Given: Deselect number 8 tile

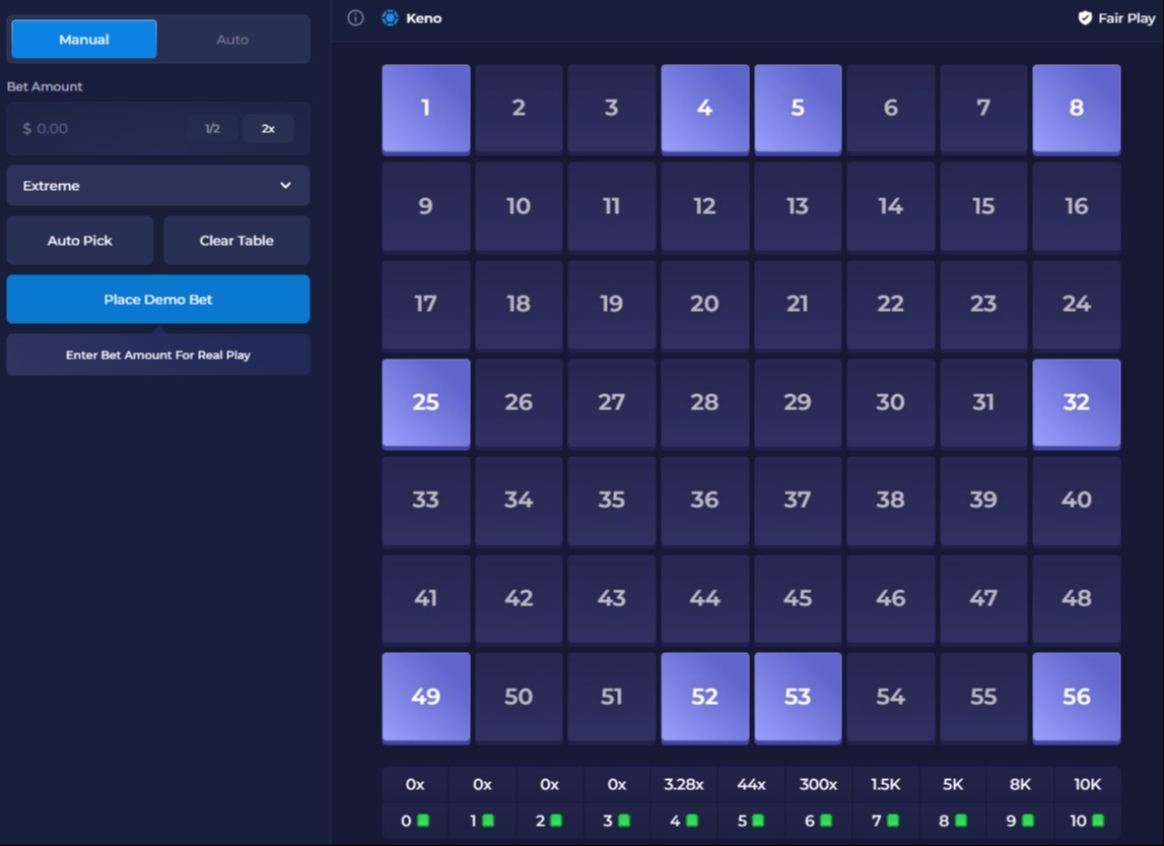Looking at the screenshot, I should tap(1076, 109).
